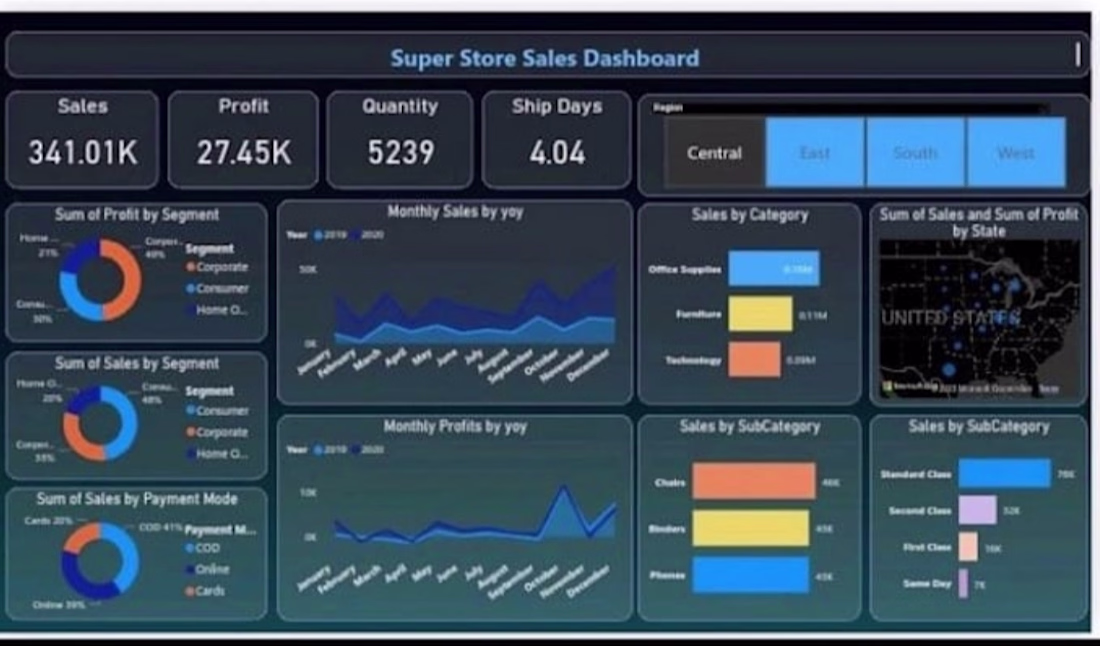Click Corporate legend marker in Sales by Segment
Image resolution: width=1100 pixels, height=646 pixels.
pyautogui.click(x=190, y=432)
